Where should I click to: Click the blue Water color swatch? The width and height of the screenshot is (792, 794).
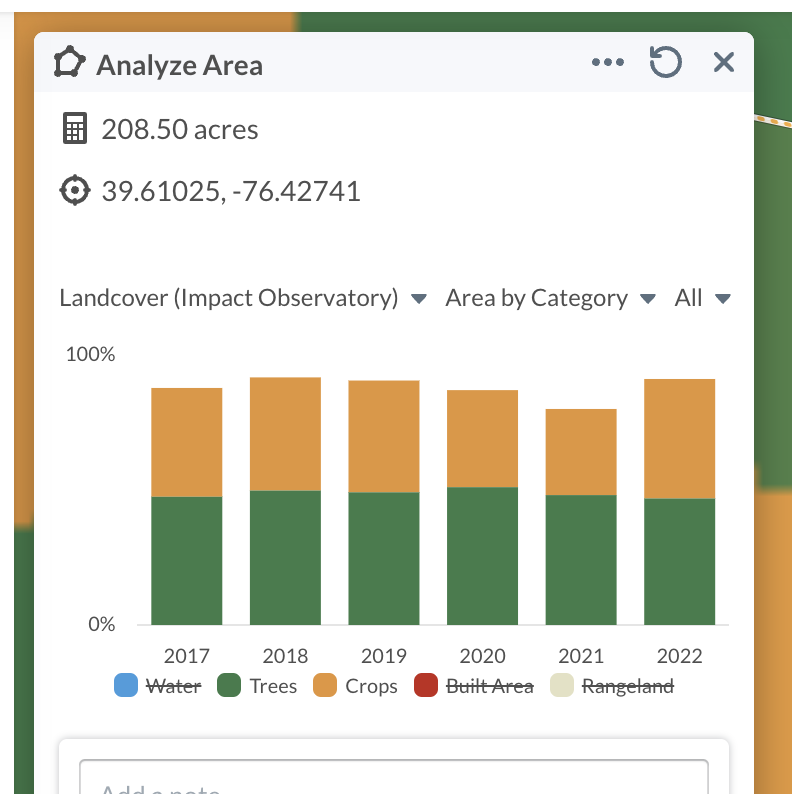pyautogui.click(x=126, y=685)
